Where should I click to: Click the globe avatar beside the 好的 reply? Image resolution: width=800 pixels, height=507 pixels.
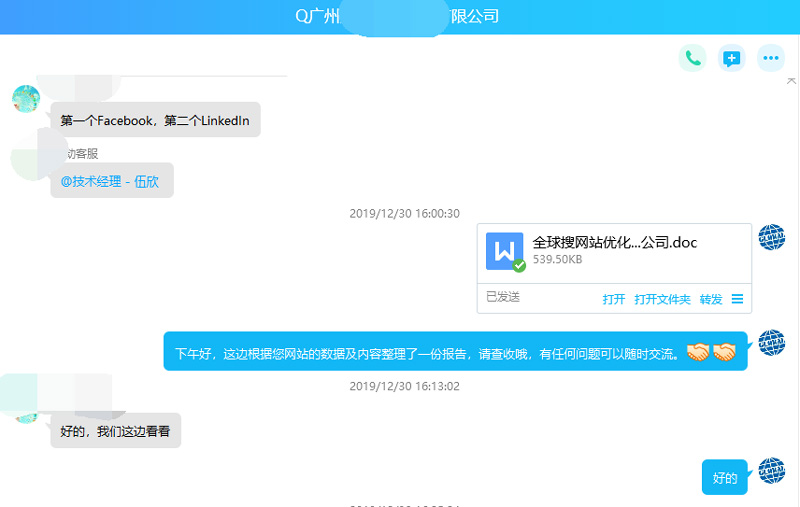[x=771, y=471]
